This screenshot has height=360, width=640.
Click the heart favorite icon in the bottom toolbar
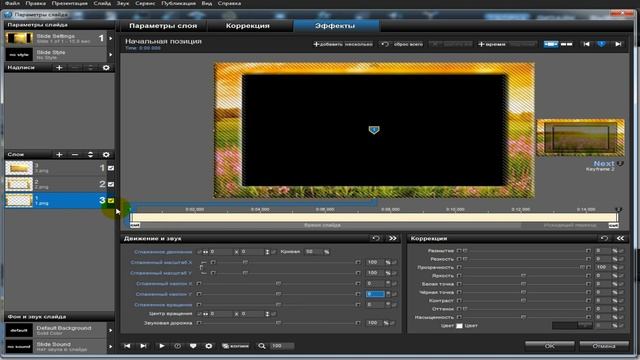click(x=193, y=346)
